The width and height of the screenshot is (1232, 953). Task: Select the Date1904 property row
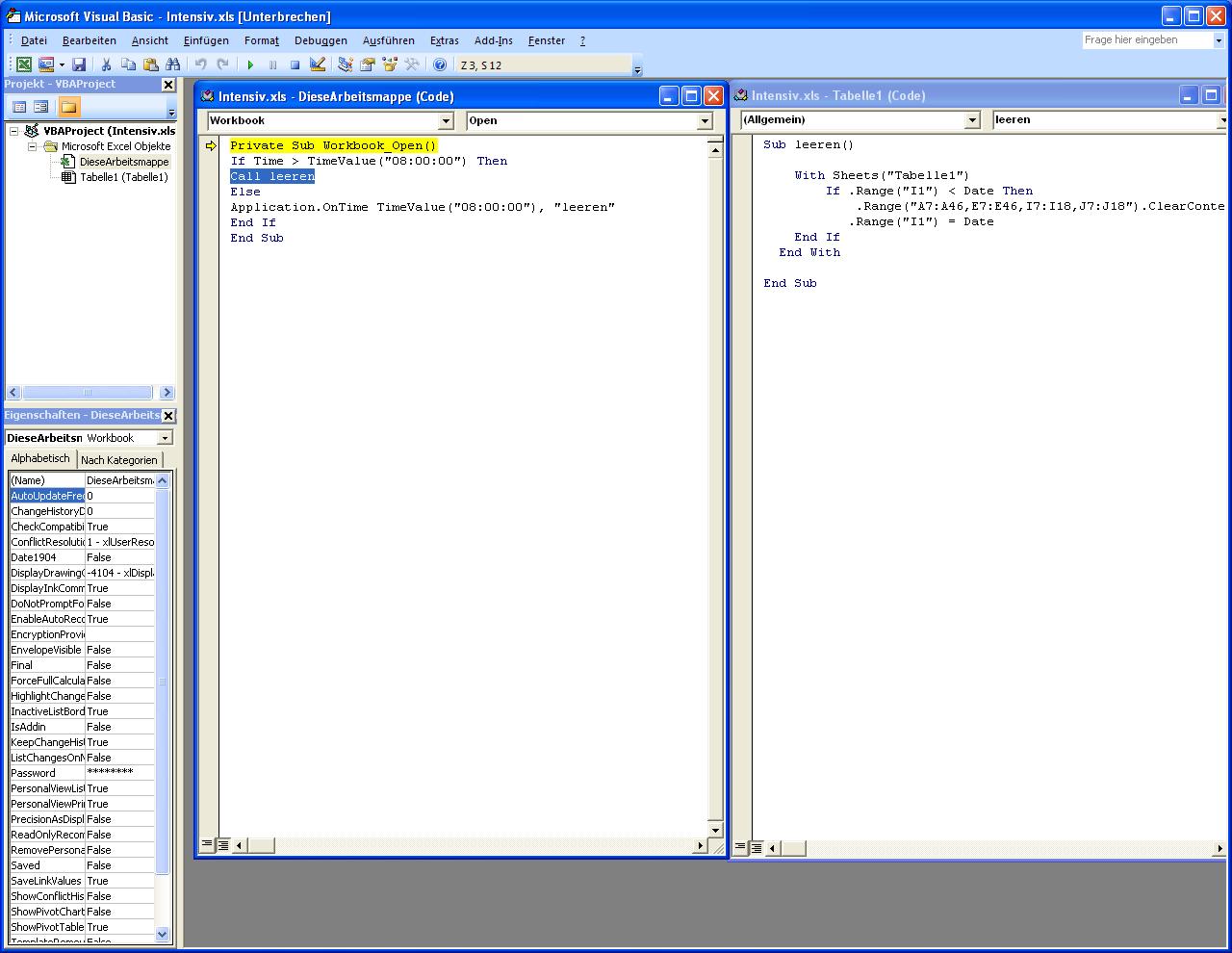point(82,557)
